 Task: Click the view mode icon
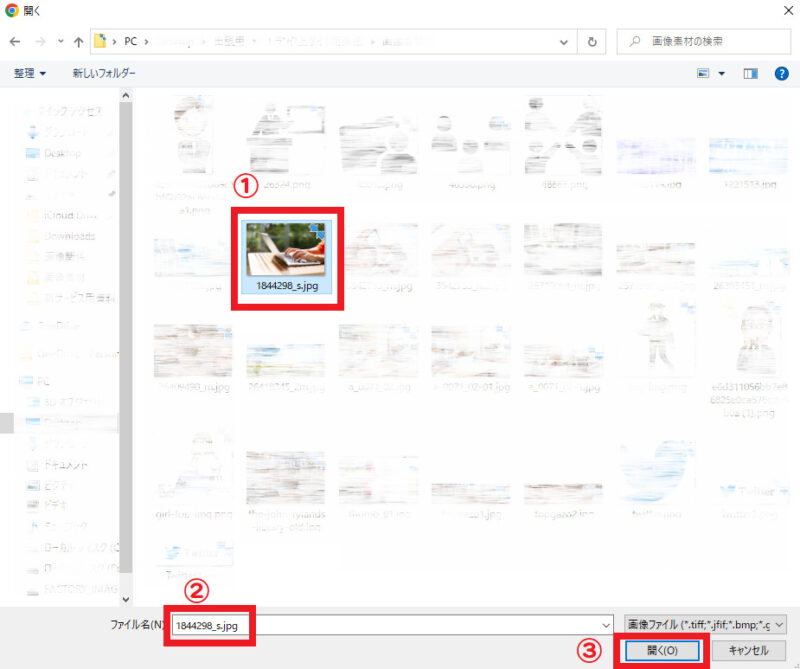tap(703, 74)
